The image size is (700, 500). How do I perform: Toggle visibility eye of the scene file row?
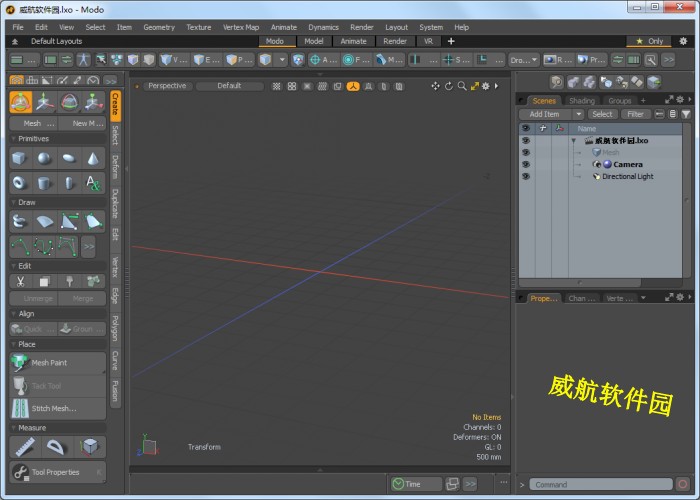tap(526, 140)
